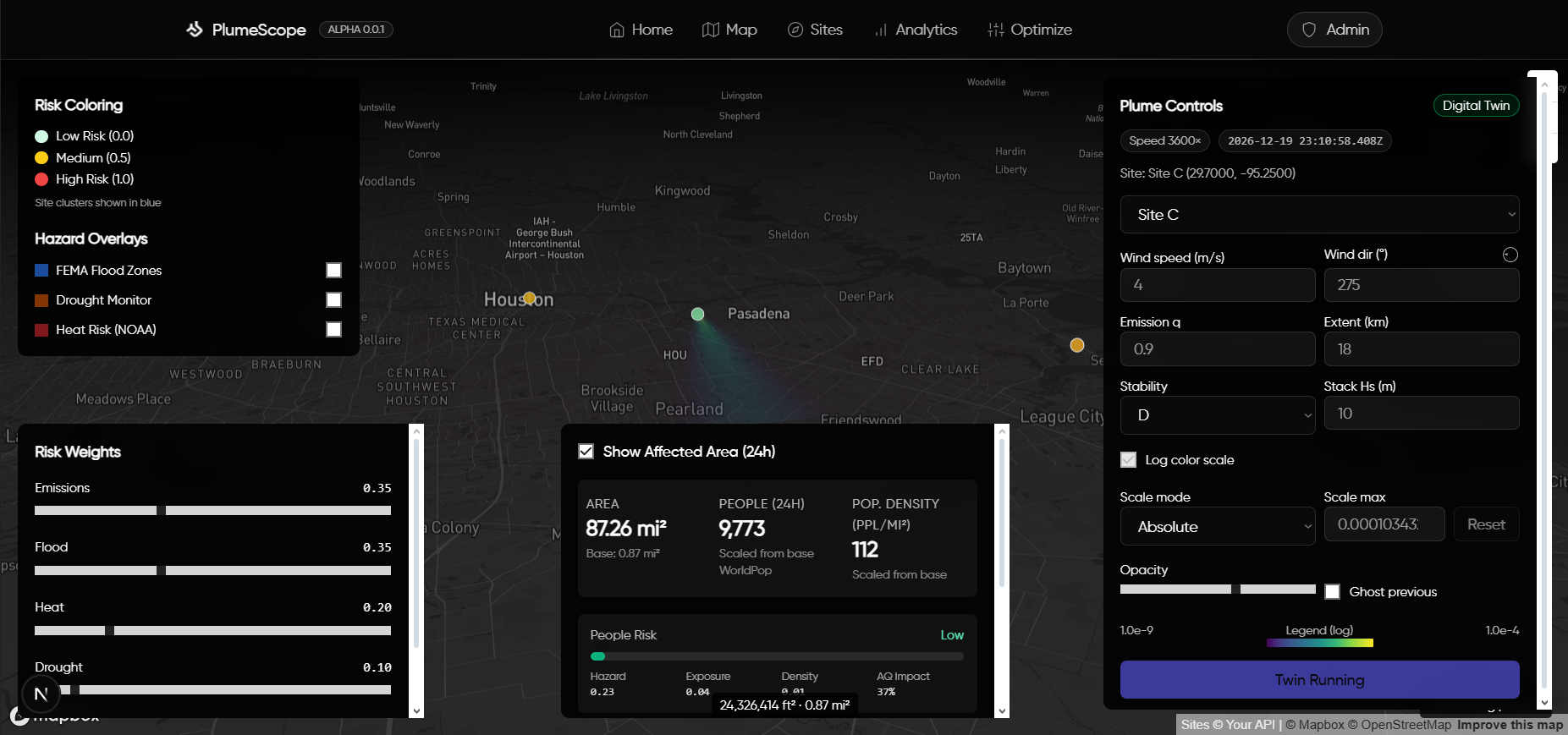This screenshot has height=735, width=1568.
Task: Select the orange site marker near Seabrook
Action: pos(1077,345)
